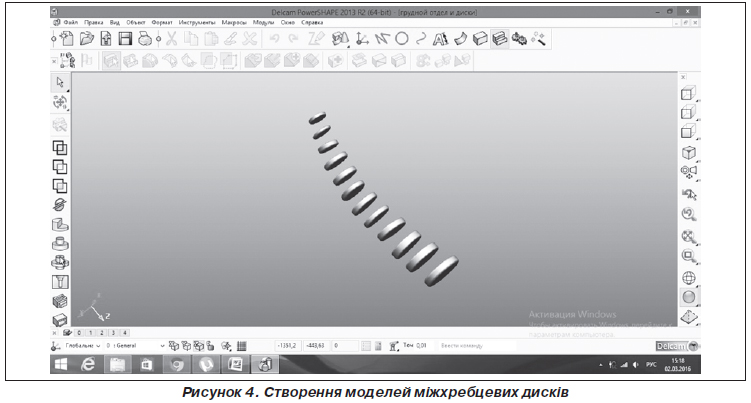
Task: Click the volume speaker tray icon
Action: point(636,365)
